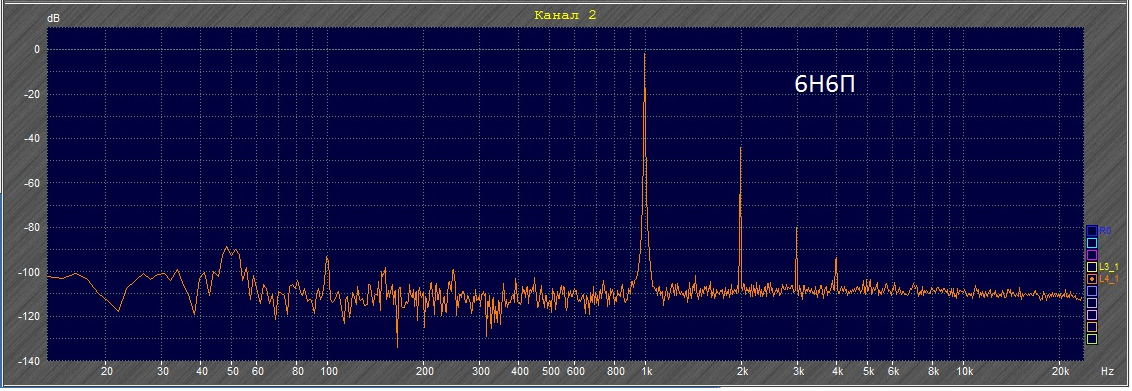The width and height of the screenshot is (1132, 391).
Task: Click the 20k frequency axis label
Action: coord(1061,372)
